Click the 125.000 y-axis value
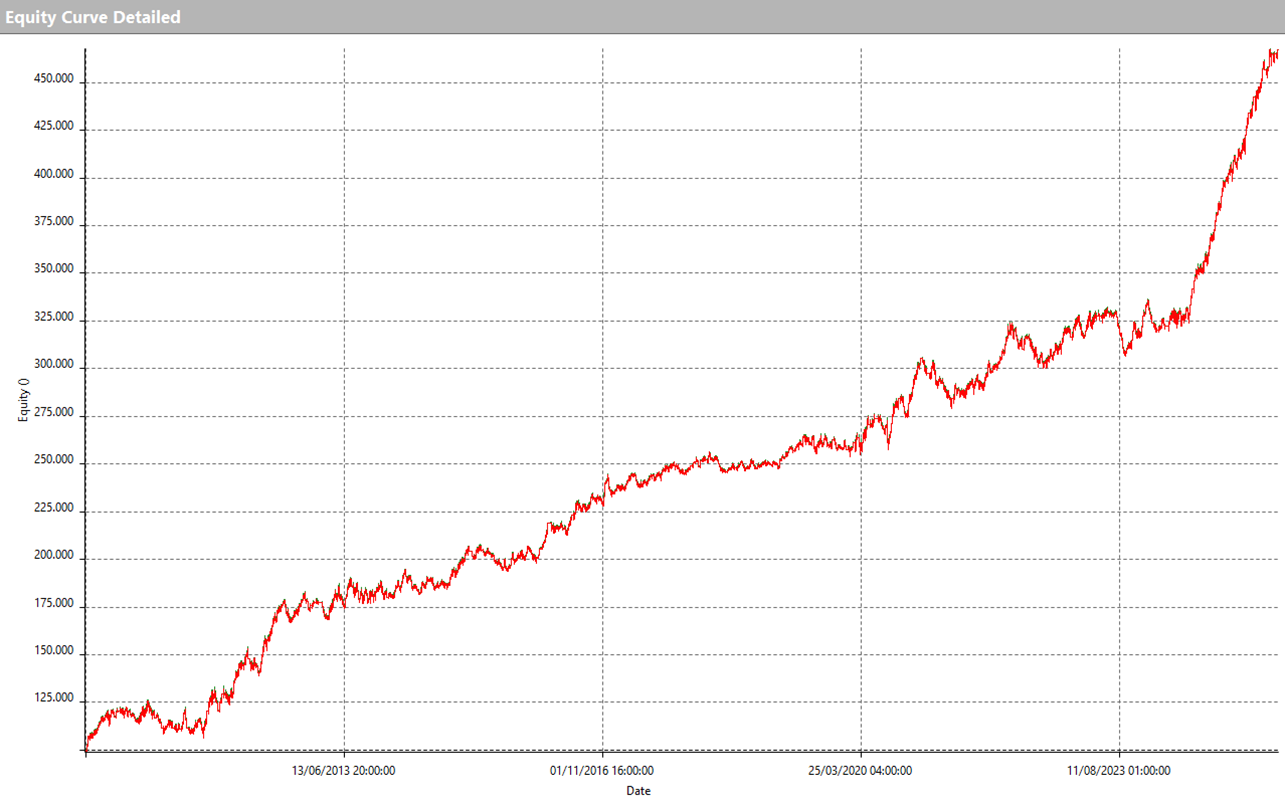1285x803 pixels. click(x=53, y=700)
